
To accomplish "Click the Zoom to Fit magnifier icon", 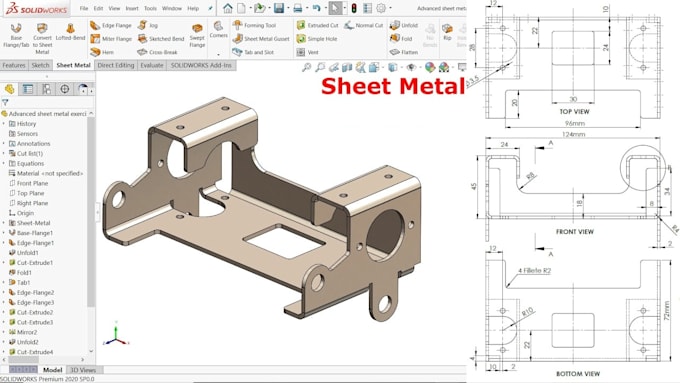I will point(307,67).
